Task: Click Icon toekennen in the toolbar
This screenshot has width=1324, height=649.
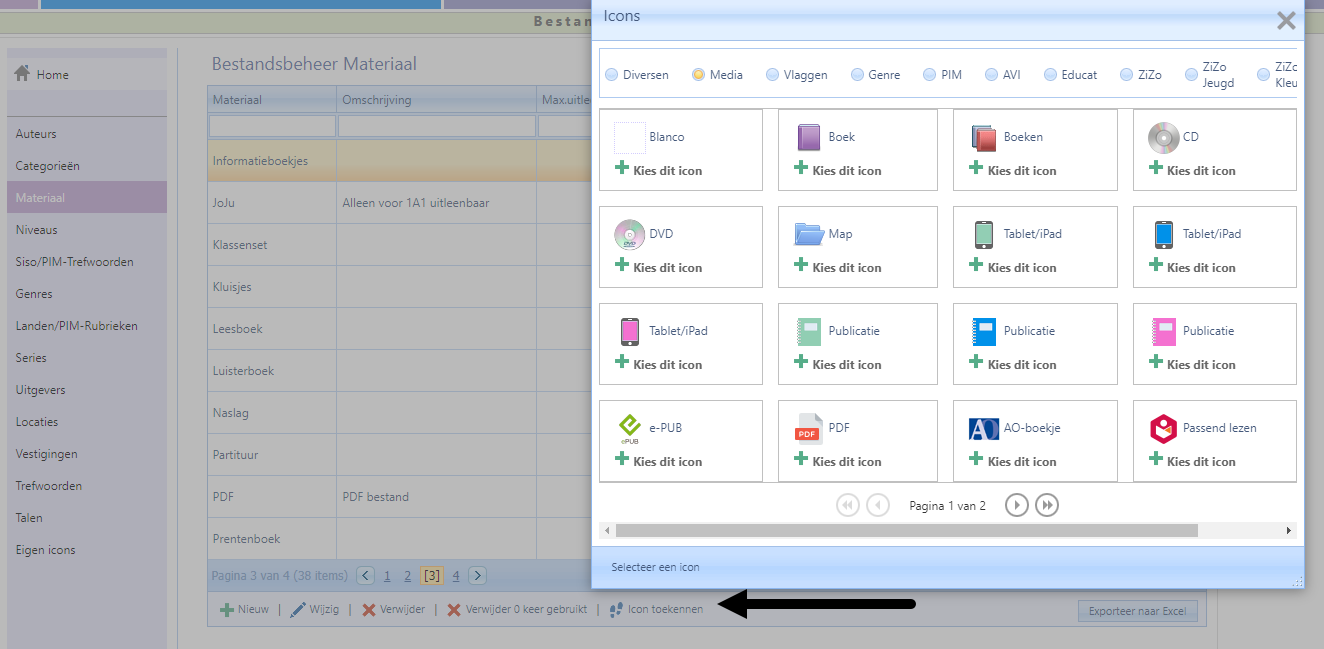Action: [664, 609]
